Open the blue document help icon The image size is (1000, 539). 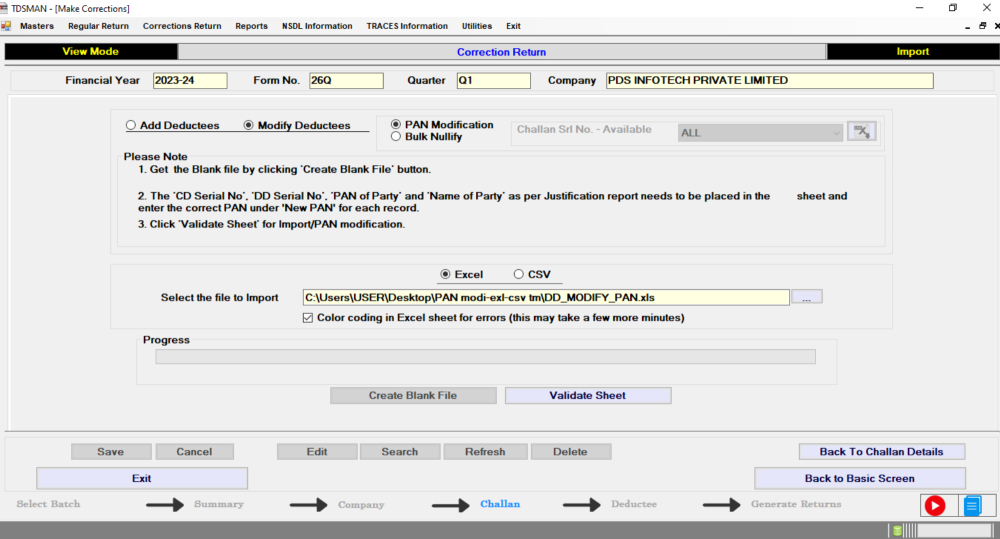[972, 506]
